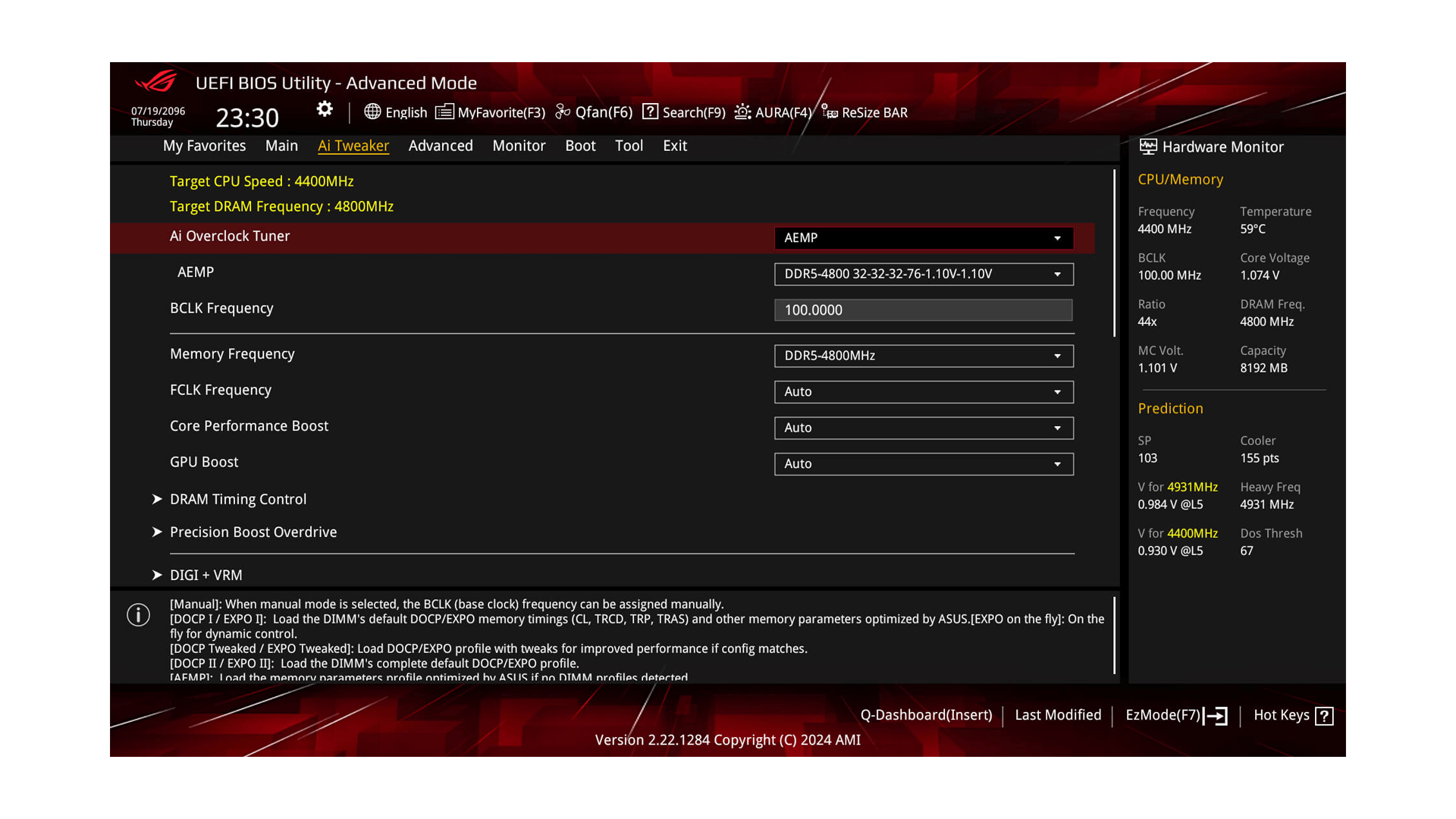The width and height of the screenshot is (1456, 819).
Task: Click the settings list scrollbar
Action: (1114, 253)
